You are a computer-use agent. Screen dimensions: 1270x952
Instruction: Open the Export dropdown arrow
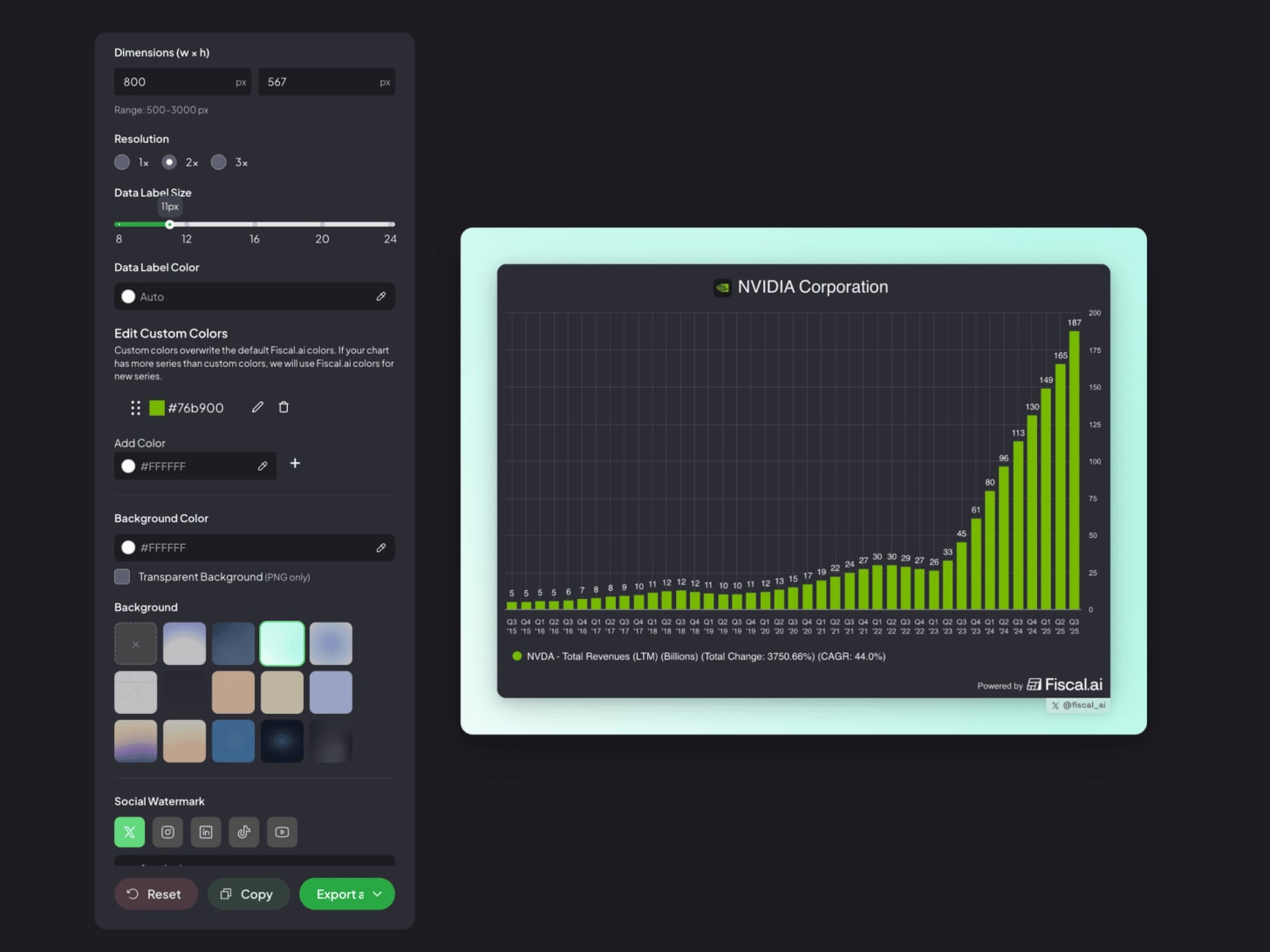coord(378,894)
